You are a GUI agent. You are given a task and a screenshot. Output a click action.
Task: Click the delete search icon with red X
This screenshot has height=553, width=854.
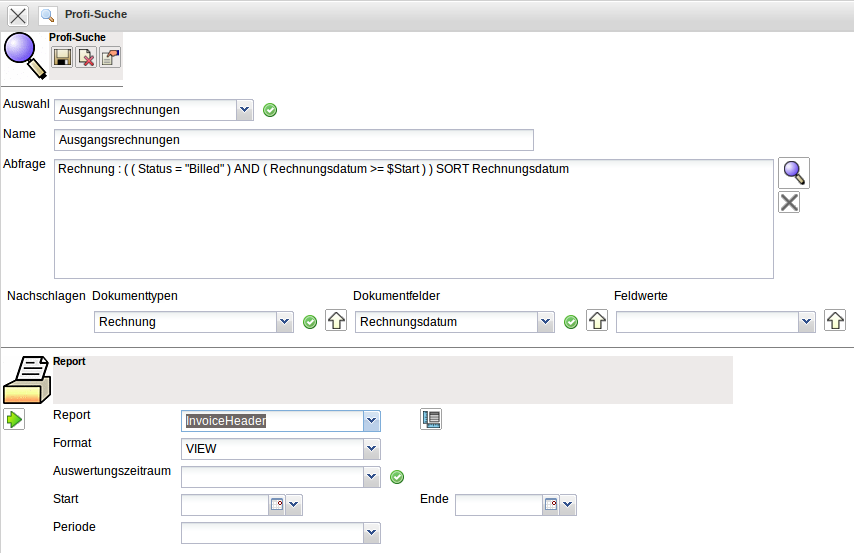click(x=86, y=58)
